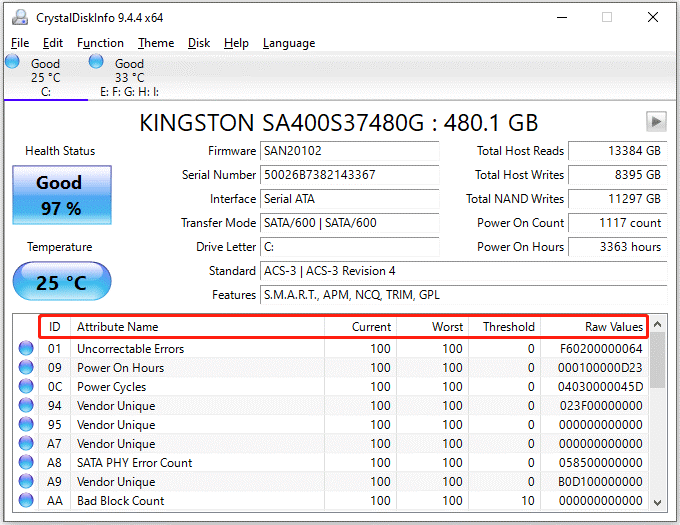Click the Current column header
The image size is (680, 525).
360,327
